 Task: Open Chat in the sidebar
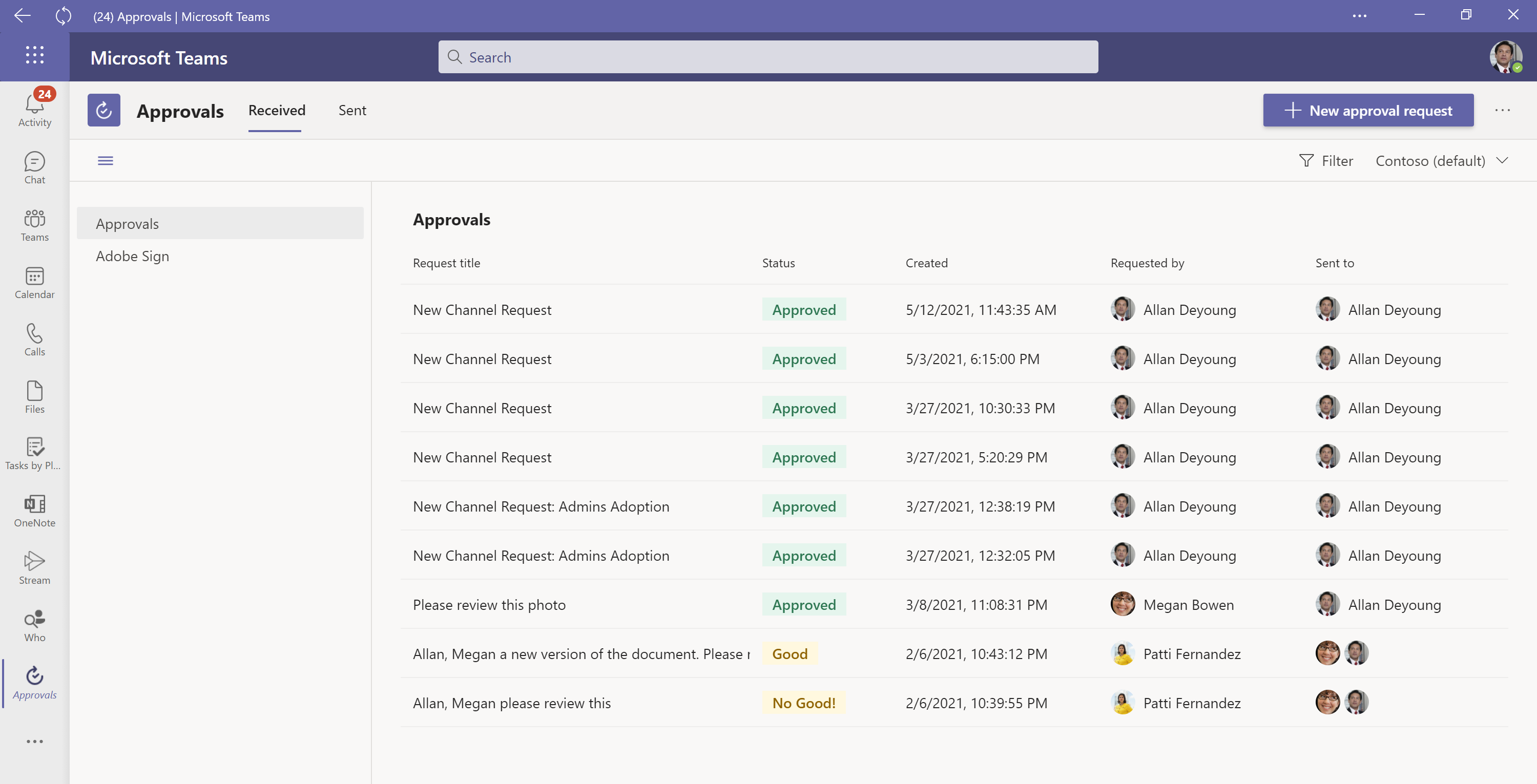pos(35,167)
